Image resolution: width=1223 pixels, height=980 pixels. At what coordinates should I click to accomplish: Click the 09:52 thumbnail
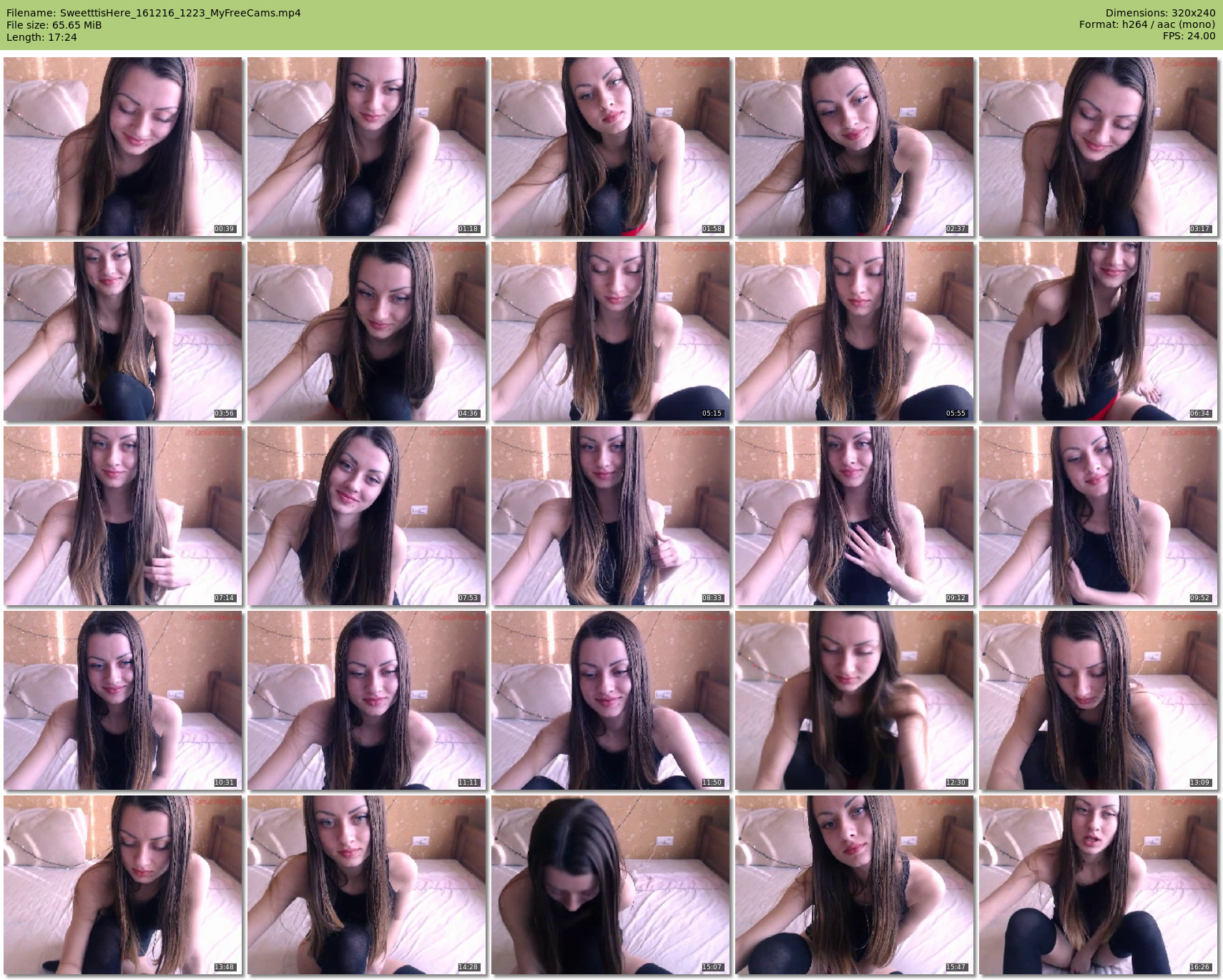coord(1098,516)
